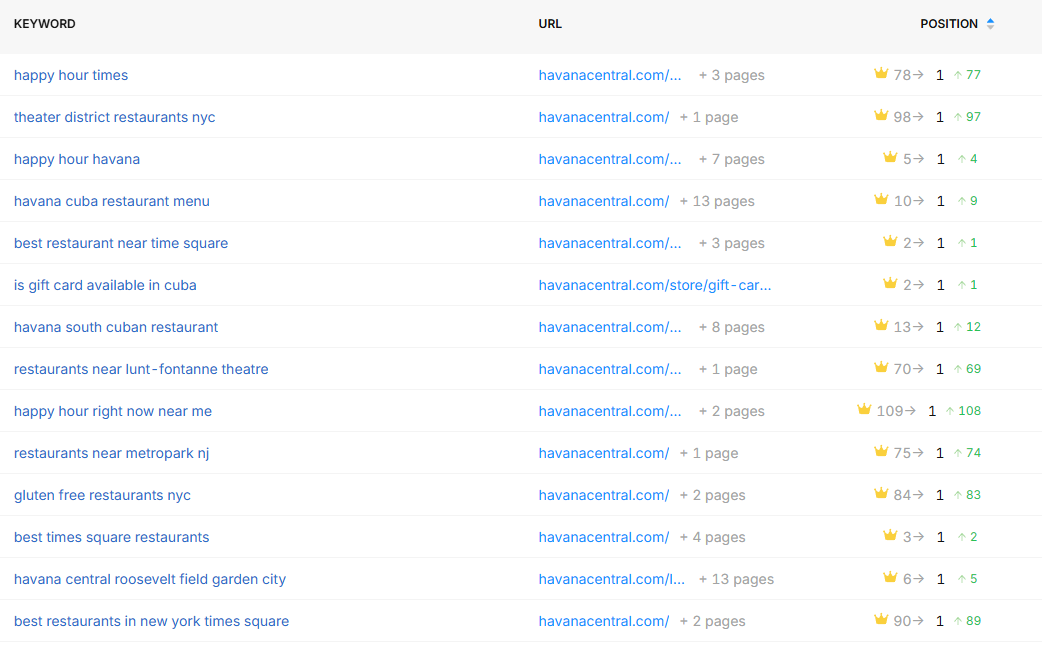Expand '+ 8 pages' for havana south cuban restaurant
The width and height of the screenshot is (1042, 651).
click(731, 327)
